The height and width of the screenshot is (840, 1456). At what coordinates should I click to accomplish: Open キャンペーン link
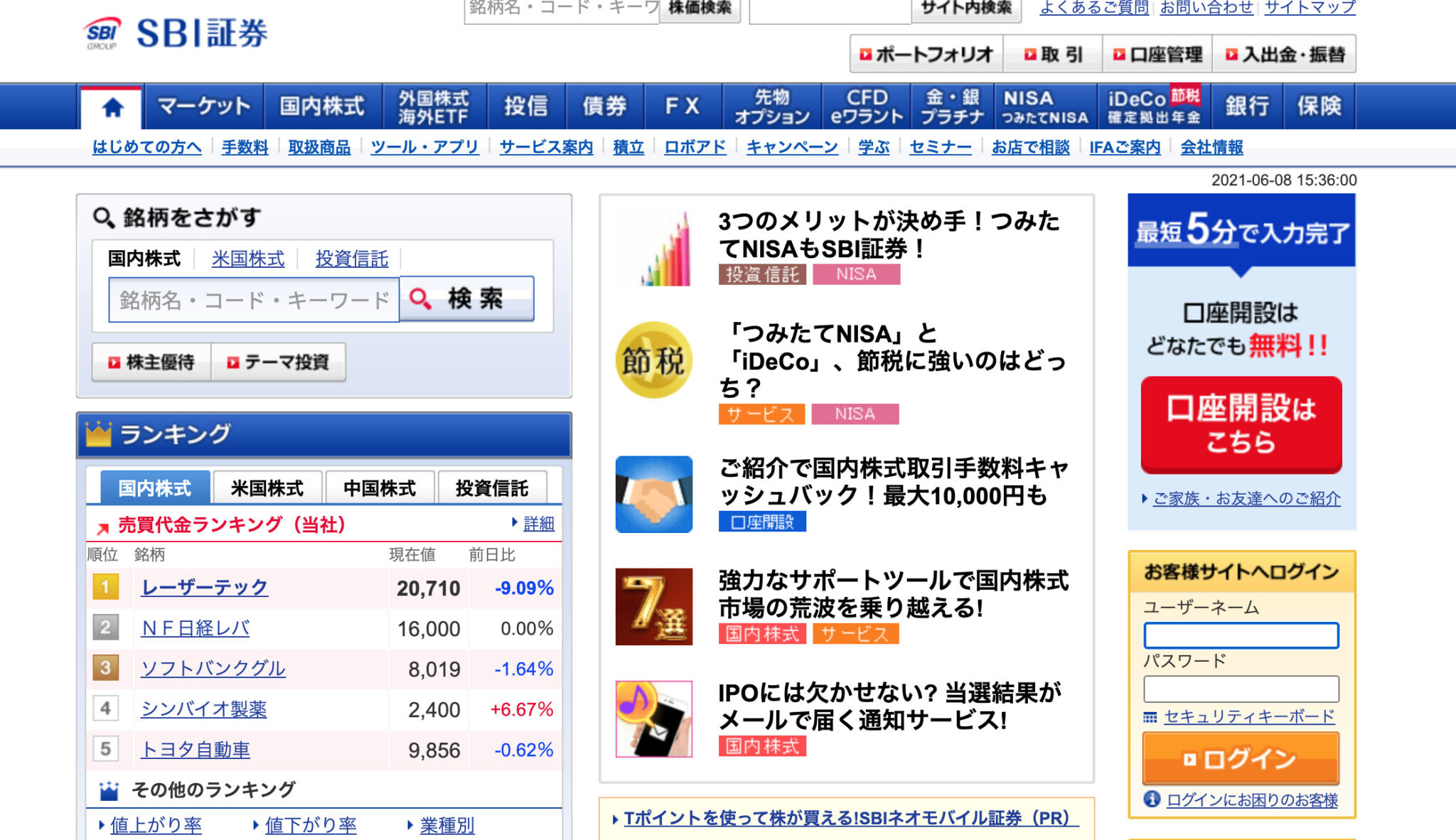792,147
